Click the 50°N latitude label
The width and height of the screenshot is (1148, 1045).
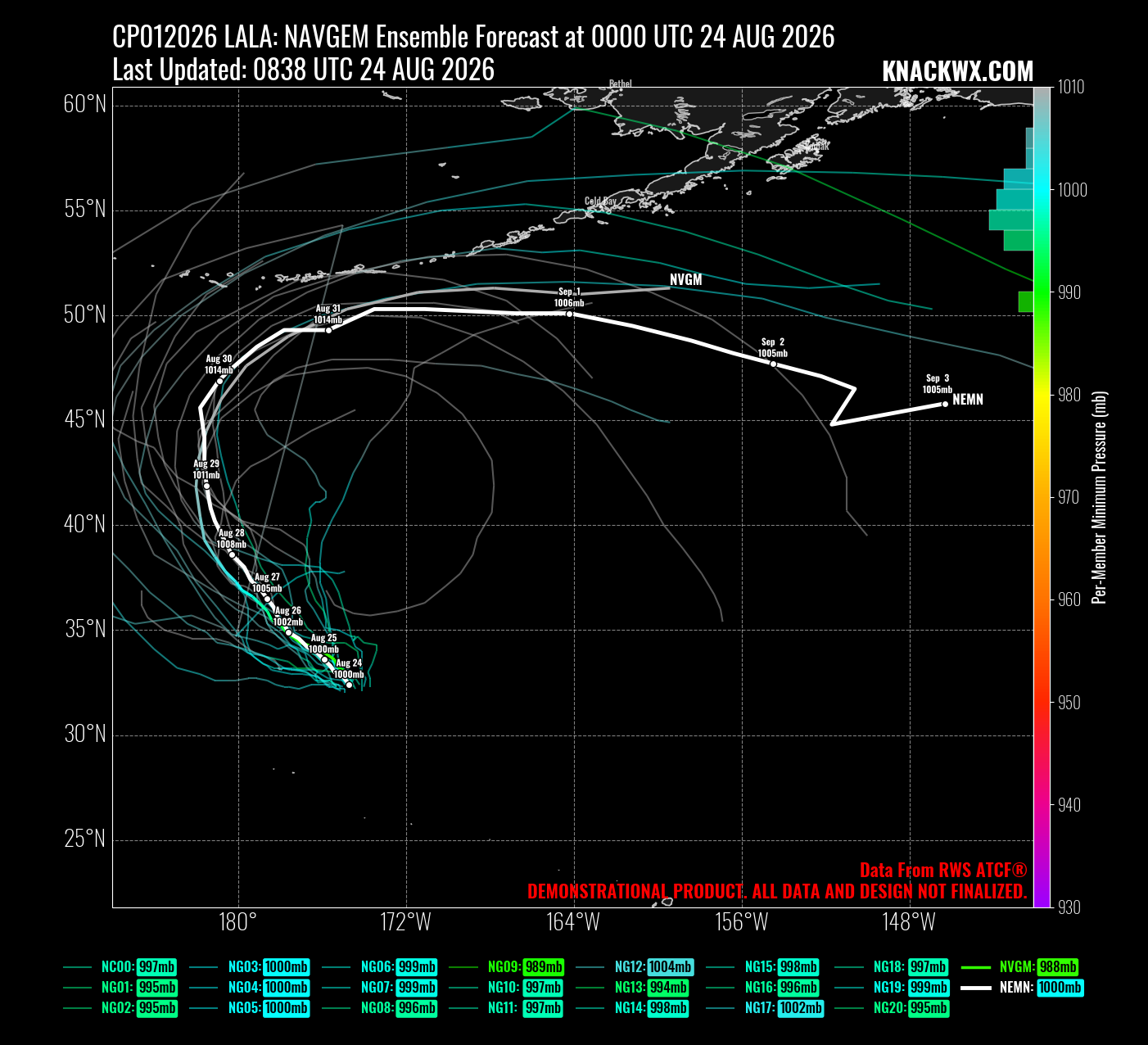[x=85, y=314]
